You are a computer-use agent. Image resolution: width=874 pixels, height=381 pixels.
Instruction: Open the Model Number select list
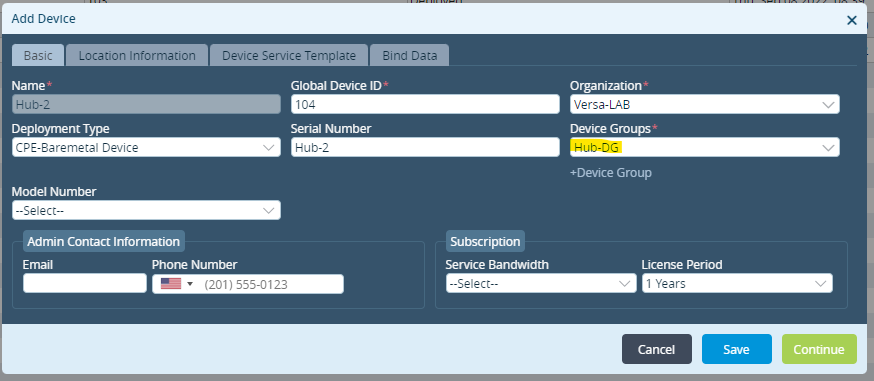coord(146,210)
